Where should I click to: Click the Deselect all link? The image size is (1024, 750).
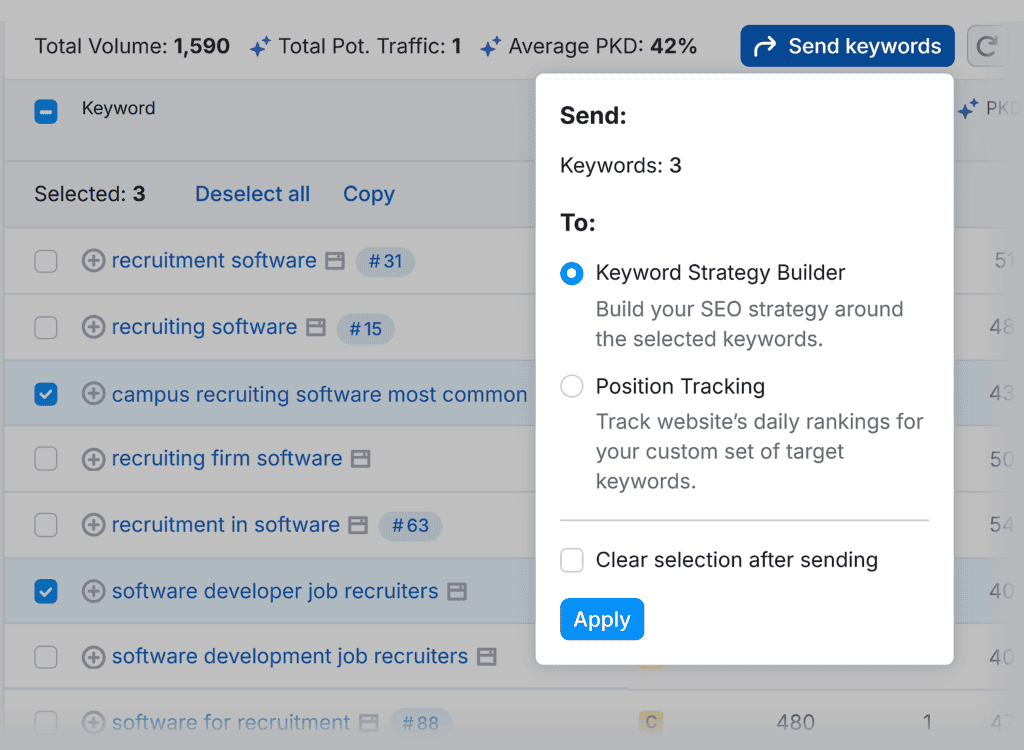(252, 194)
